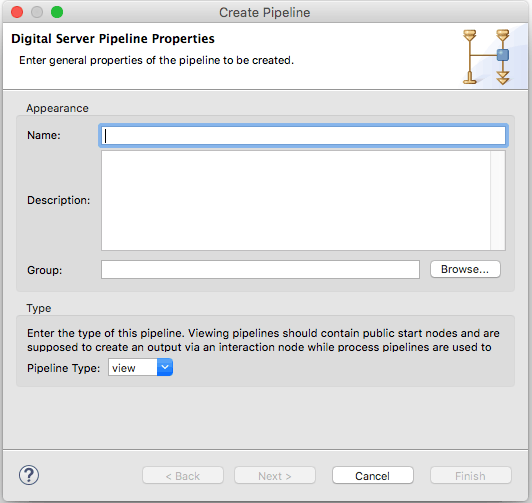Click the 'Digital Server Pipeline Properties' heading
The width and height of the screenshot is (532, 503).
(x=113, y=39)
